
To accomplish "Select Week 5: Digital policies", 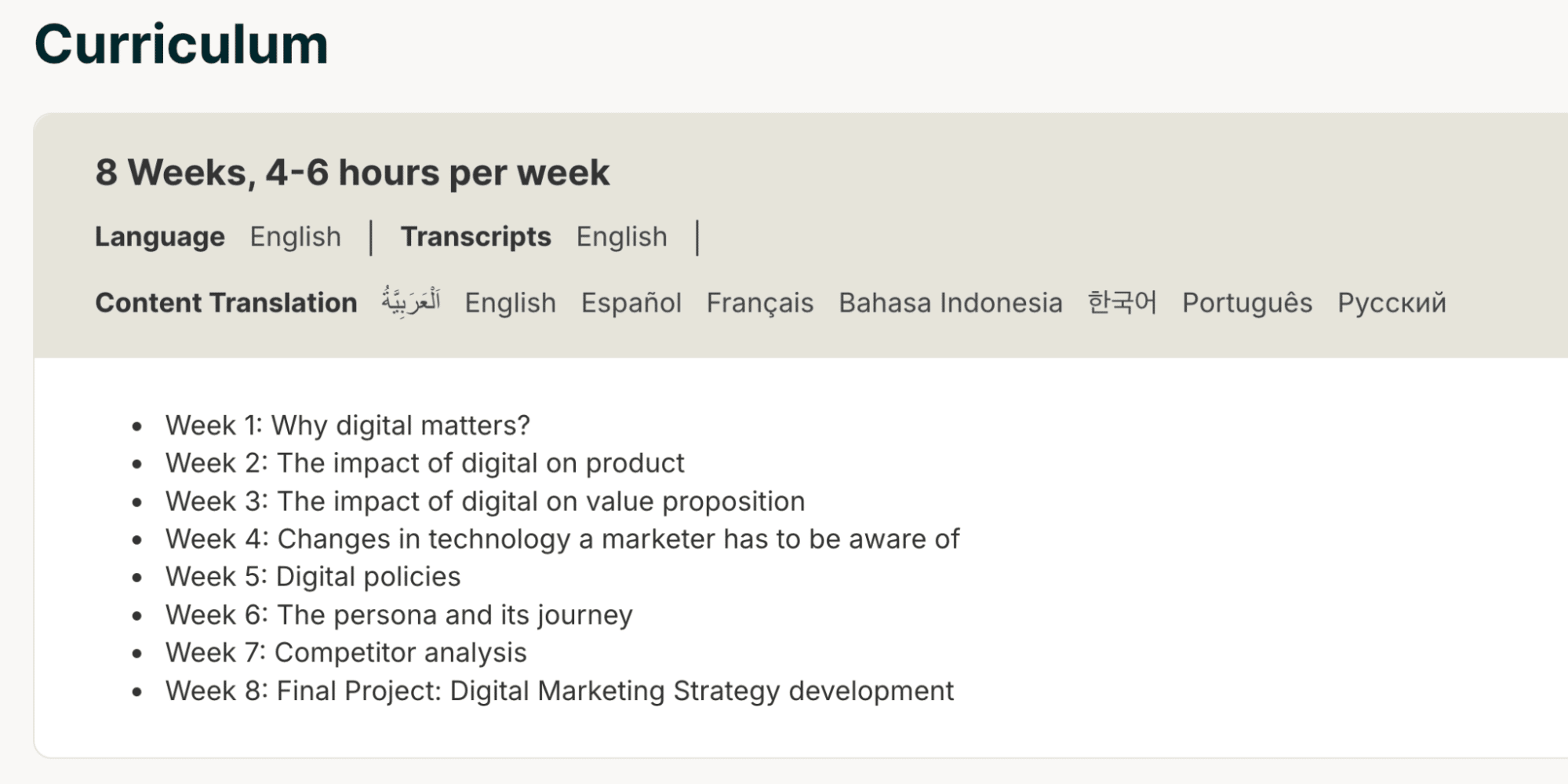I will (x=312, y=577).
